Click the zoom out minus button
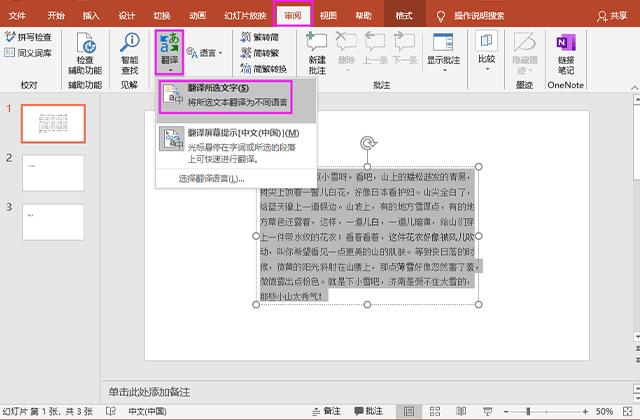 (x=506, y=411)
